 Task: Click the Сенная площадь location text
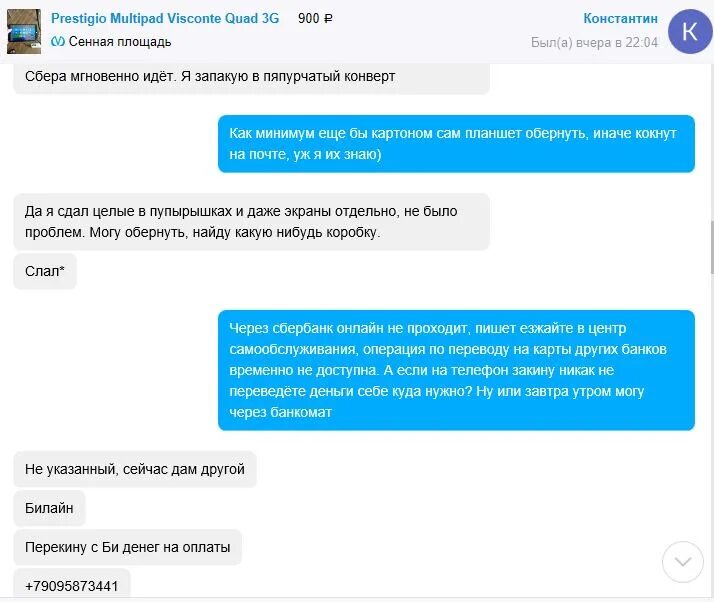[x=120, y=42]
